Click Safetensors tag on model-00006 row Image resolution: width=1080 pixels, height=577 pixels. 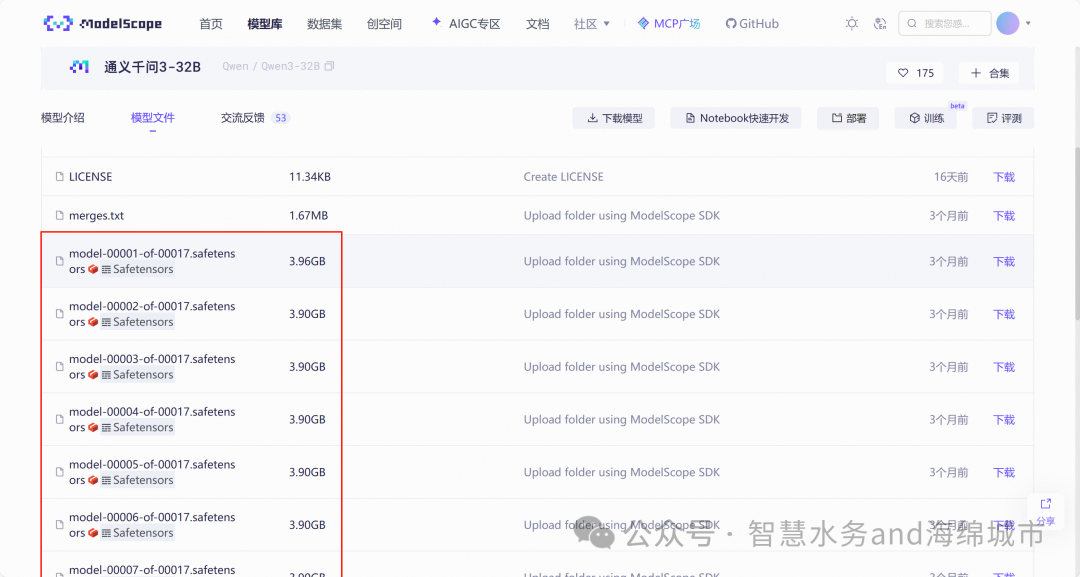click(x=137, y=533)
